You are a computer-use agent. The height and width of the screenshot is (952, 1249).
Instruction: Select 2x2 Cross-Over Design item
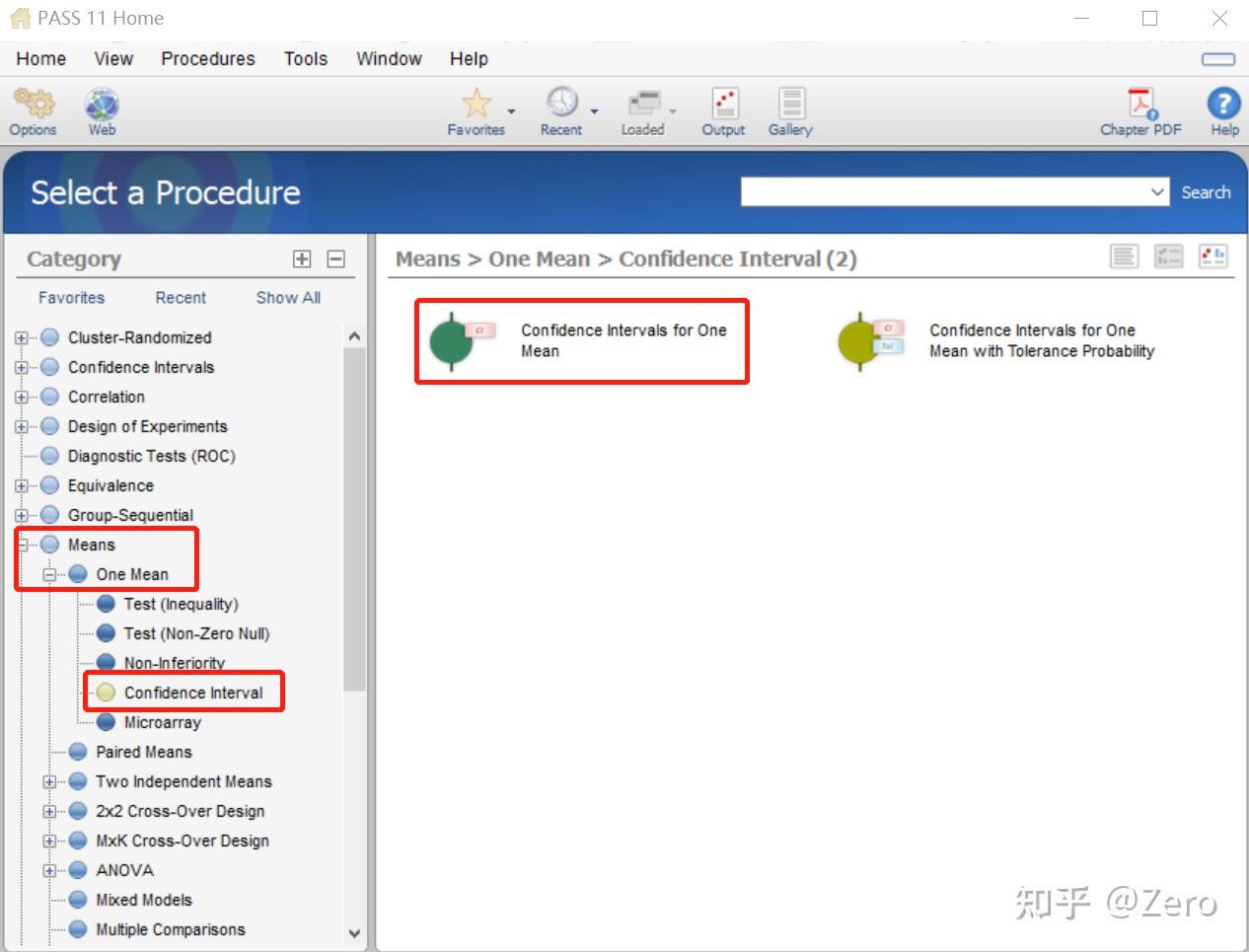coord(181,811)
